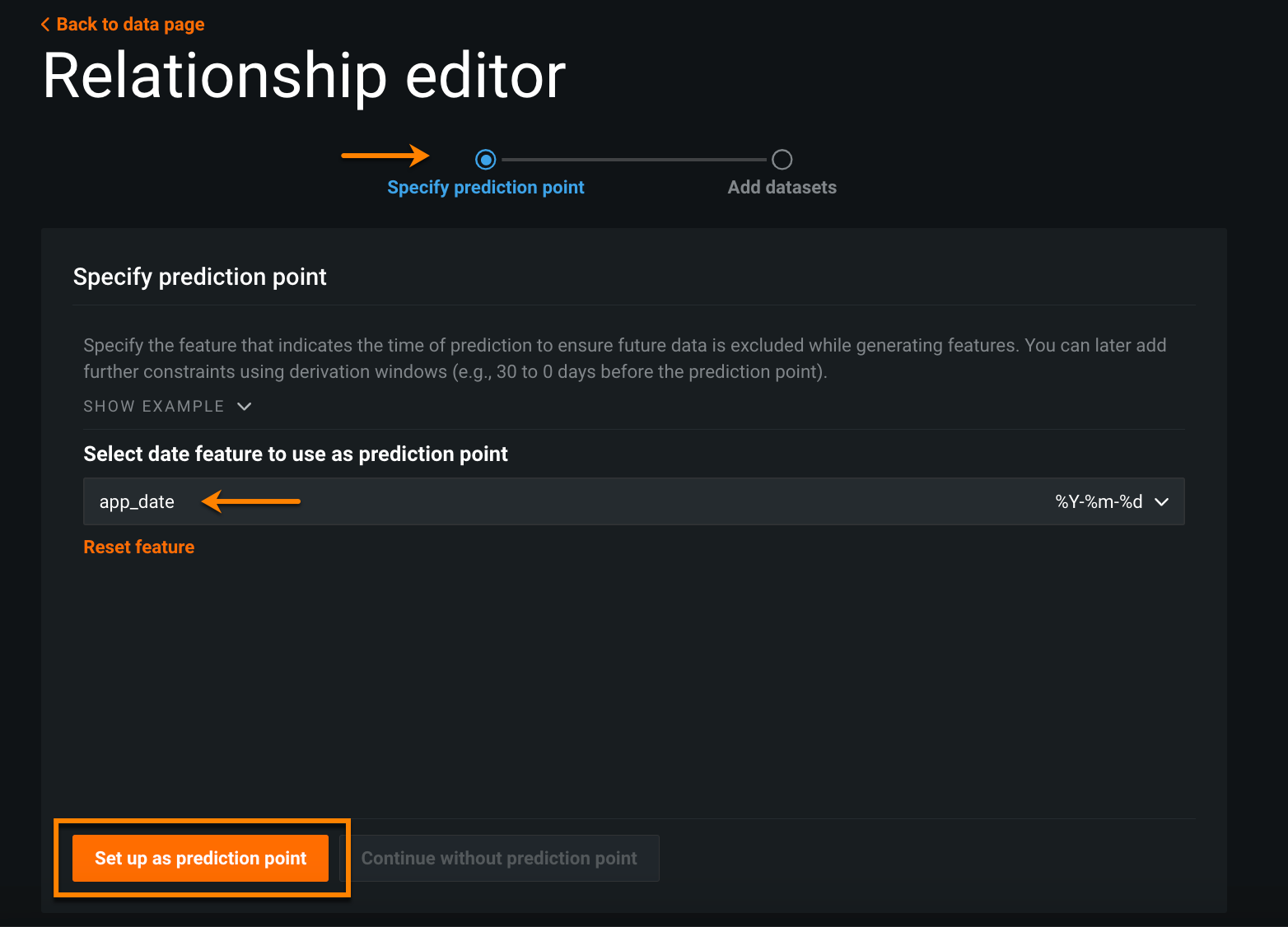1288x927 pixels.
Task: Click the Select date feature label
Action: 296,454
